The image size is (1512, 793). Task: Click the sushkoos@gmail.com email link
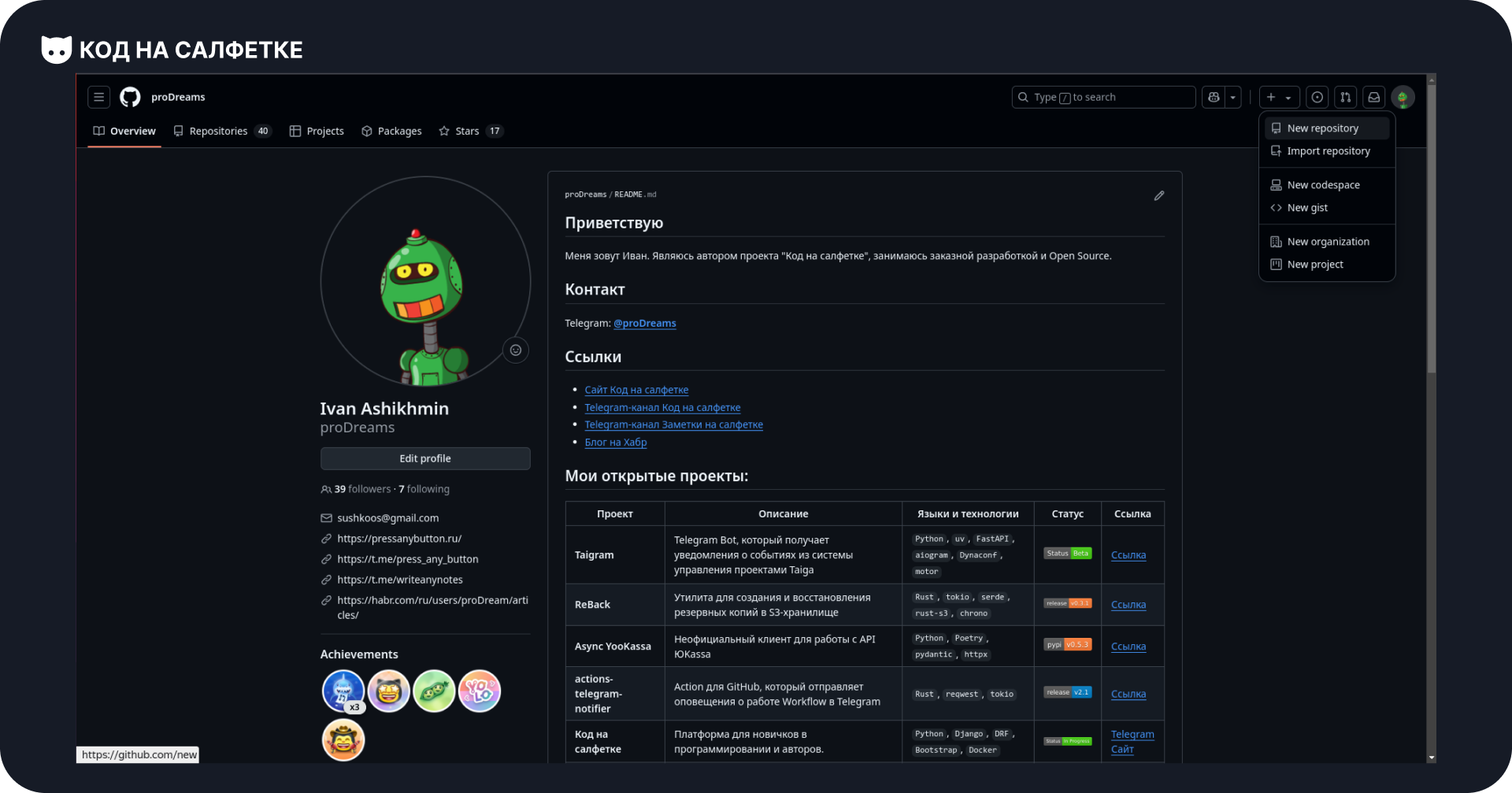pyautogui.click(x=387, y=518)
